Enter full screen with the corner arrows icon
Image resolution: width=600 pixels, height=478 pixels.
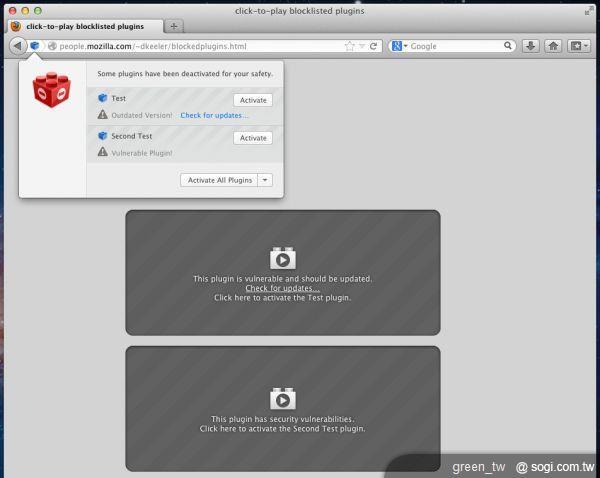click(589, 11)
